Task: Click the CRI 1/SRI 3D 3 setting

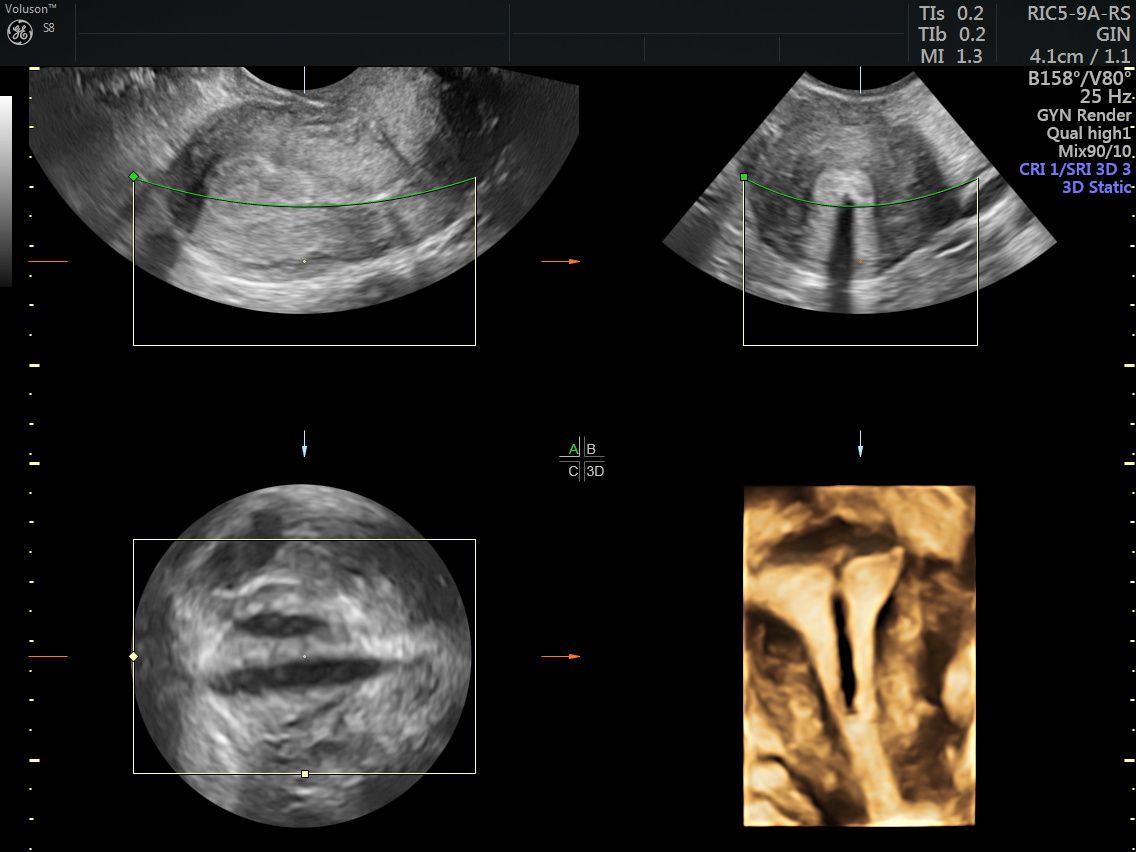Action: click(x=1075, y=169)
